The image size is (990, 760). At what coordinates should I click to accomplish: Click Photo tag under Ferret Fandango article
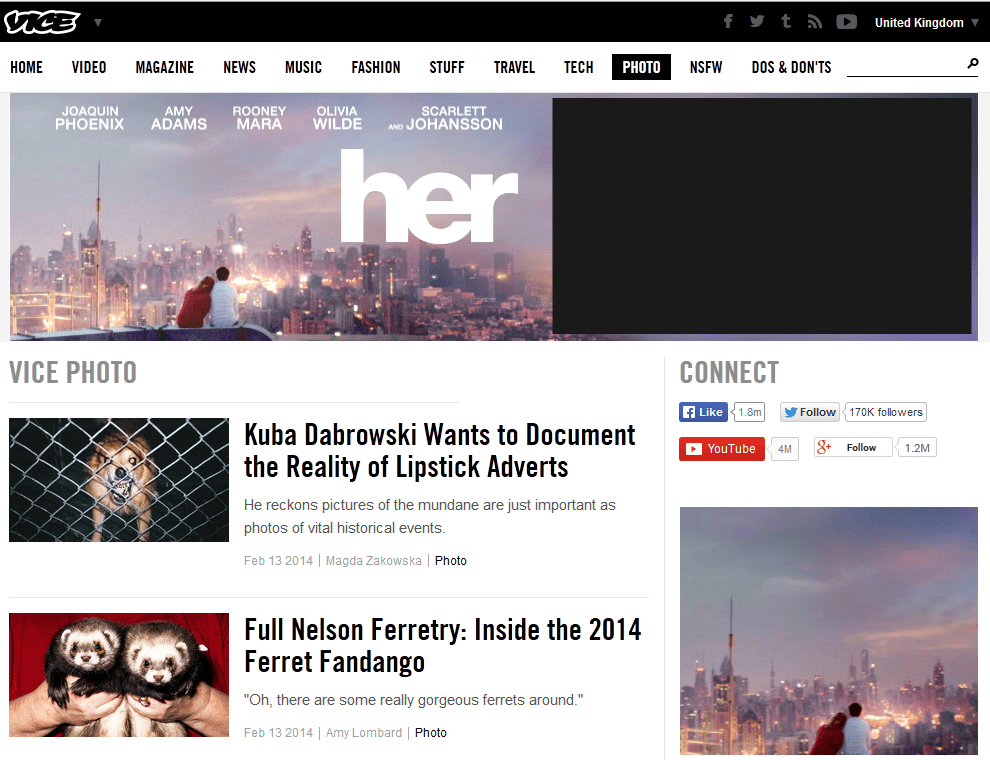coord(431,733)
